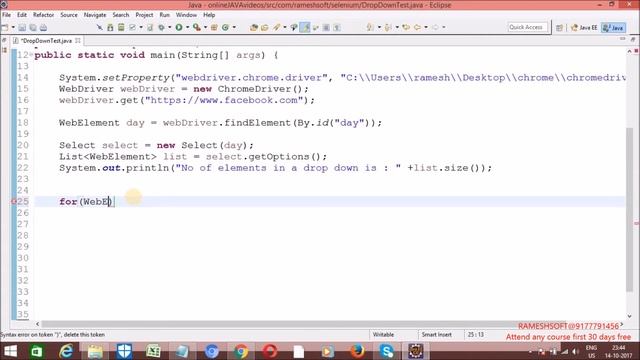Click the vertical editor scrollbar
The image size is (640, 360).
pos(629,209)
